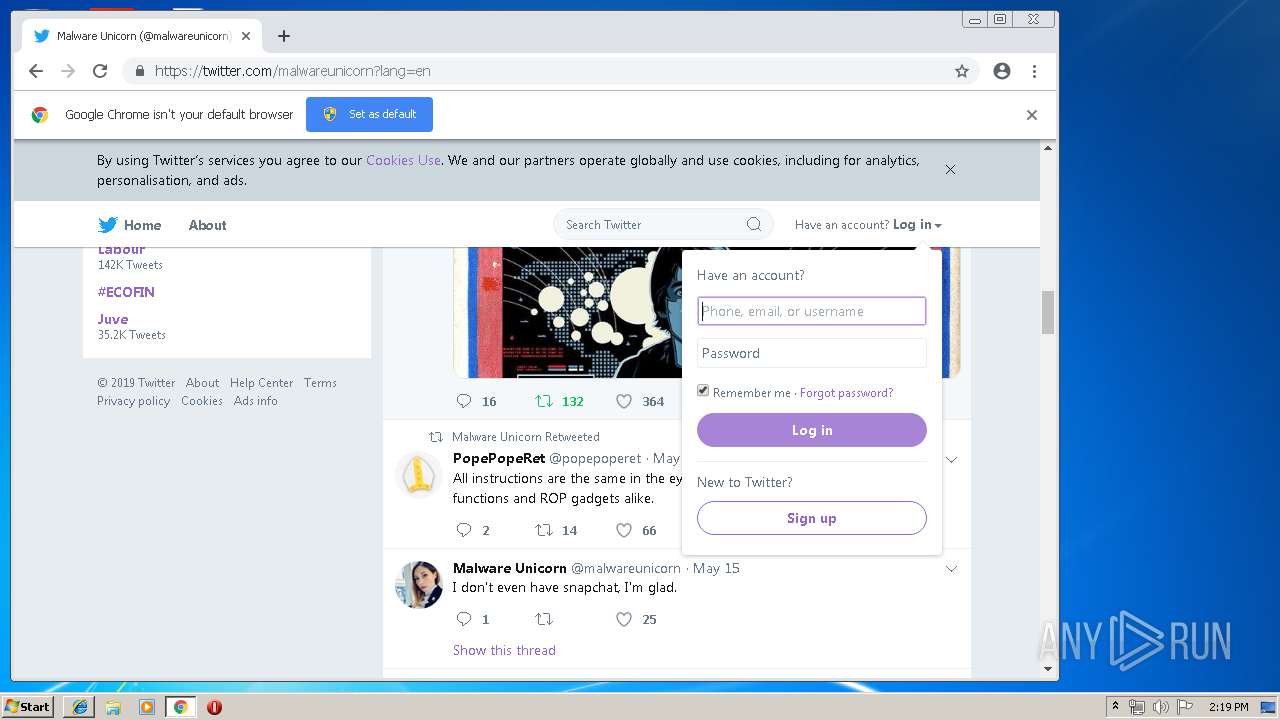This screenshot has width=1280, height=720.
Task: Open PopePopeRet's avatar
Action: point(419,475)
